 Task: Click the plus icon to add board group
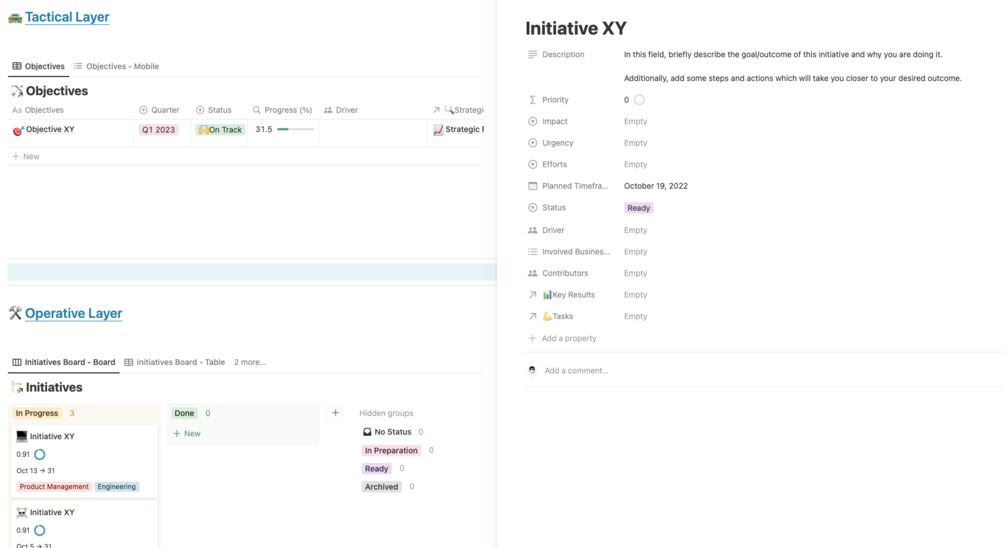[x=335, y=413]
